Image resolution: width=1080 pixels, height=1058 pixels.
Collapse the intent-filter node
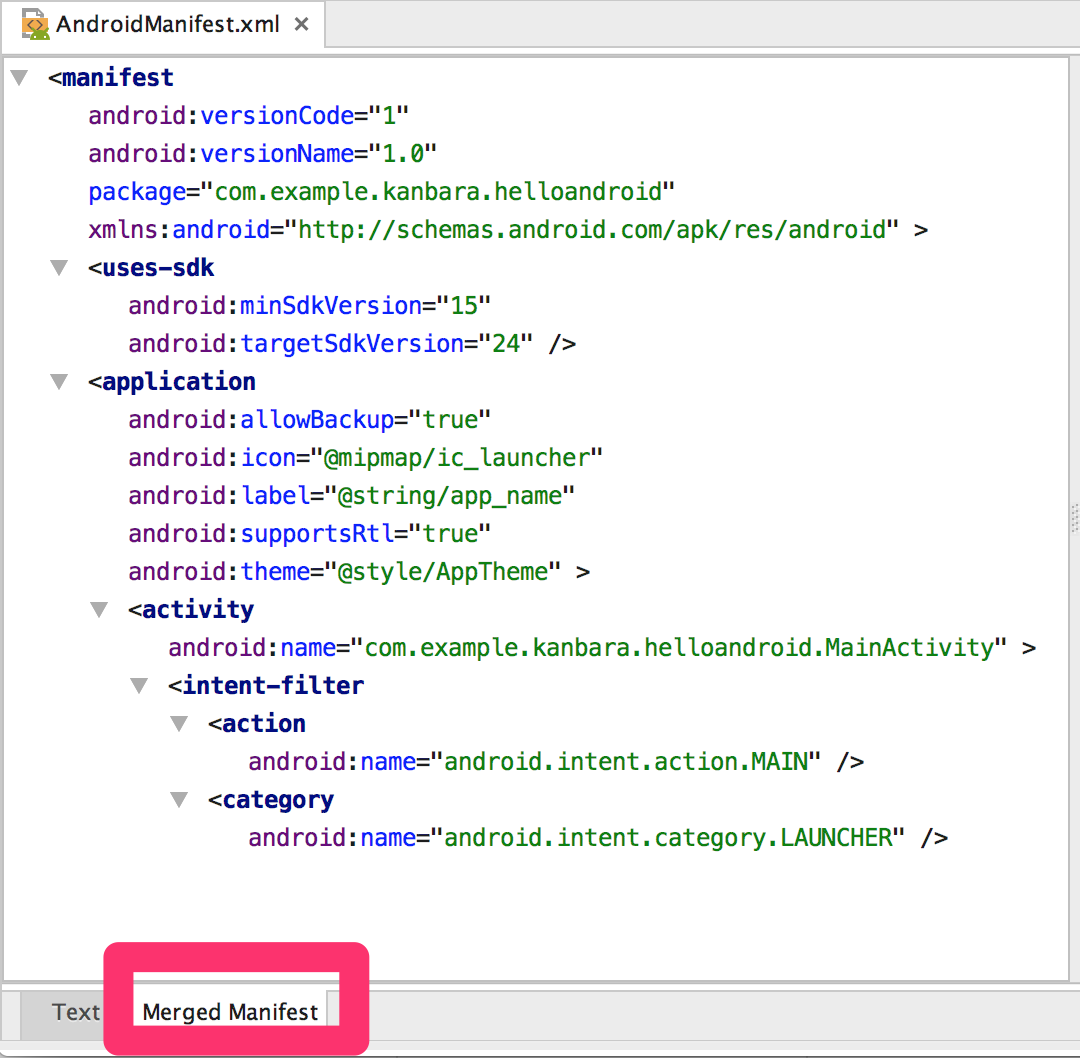139,685
